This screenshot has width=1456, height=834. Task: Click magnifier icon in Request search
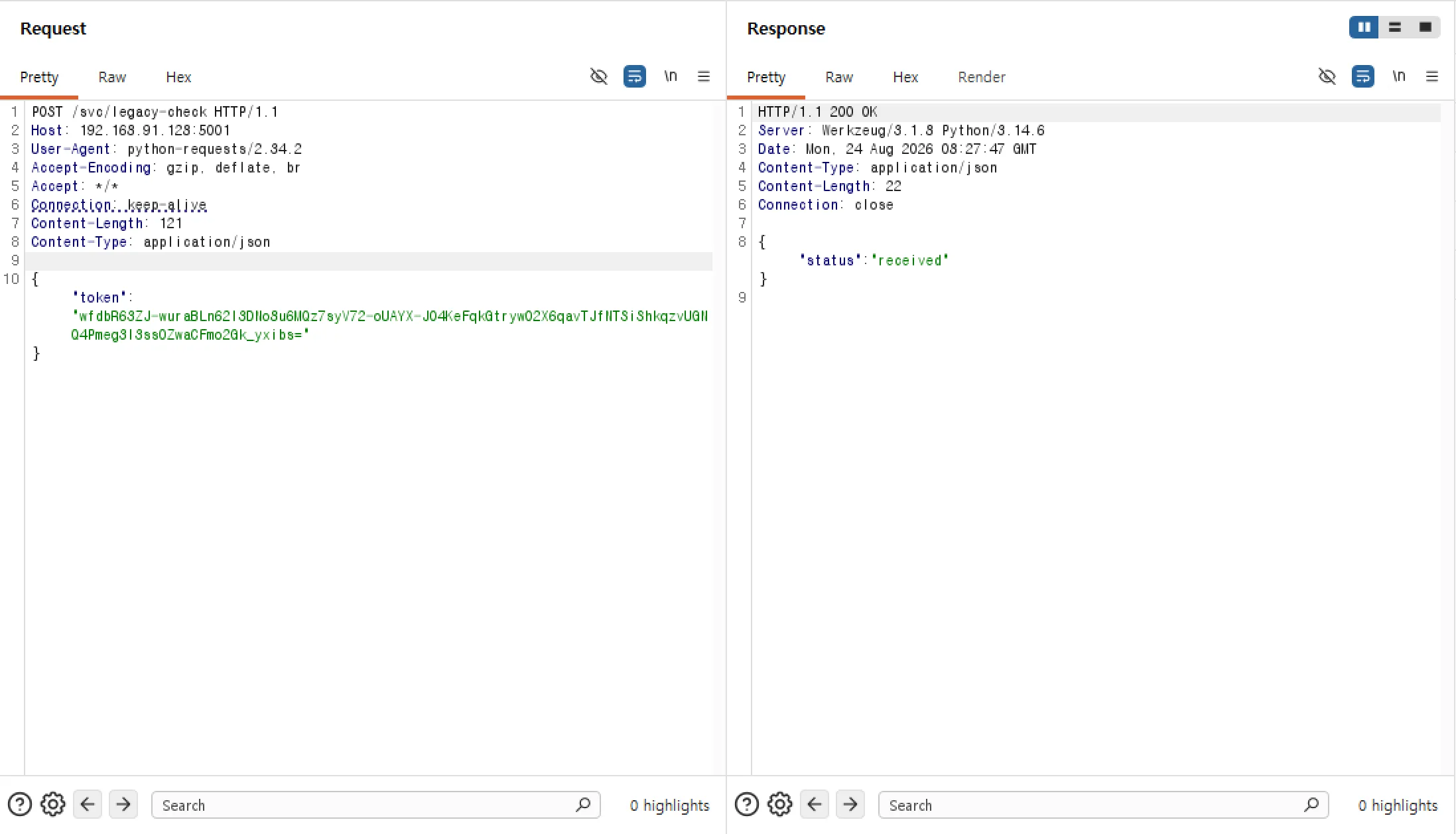click(583, 805)
